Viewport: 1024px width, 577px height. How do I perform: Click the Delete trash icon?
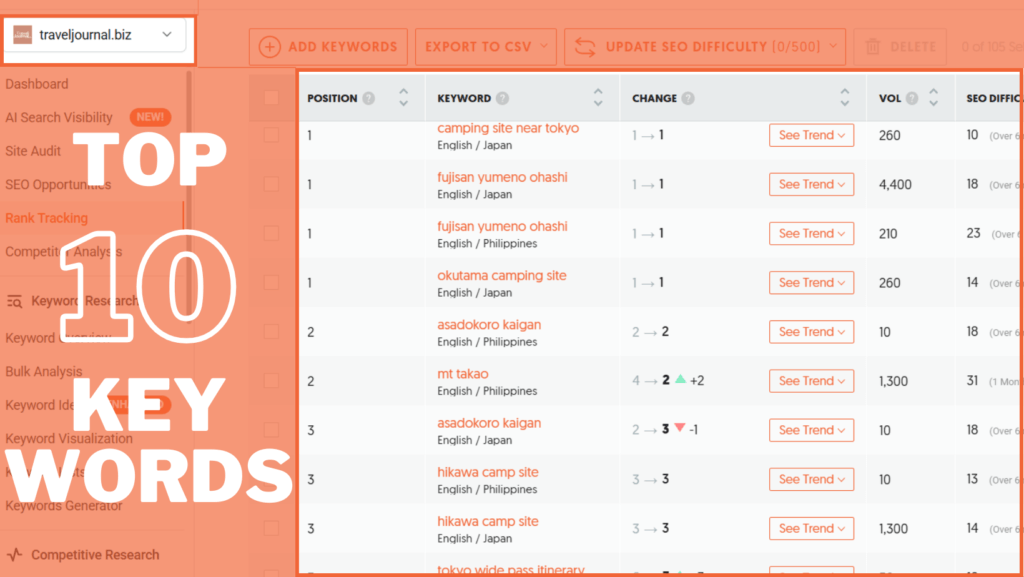872,46
